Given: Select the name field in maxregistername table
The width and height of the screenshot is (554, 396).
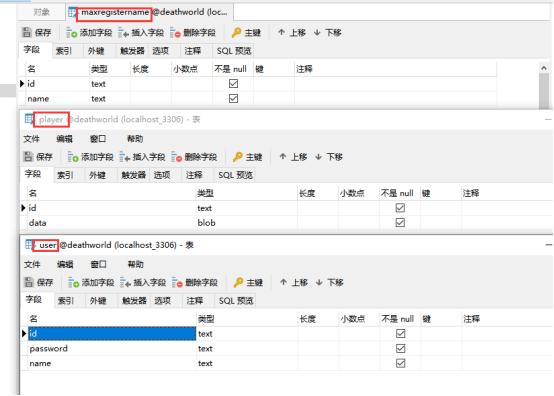Looking at the screenshot, I should 58,99.
